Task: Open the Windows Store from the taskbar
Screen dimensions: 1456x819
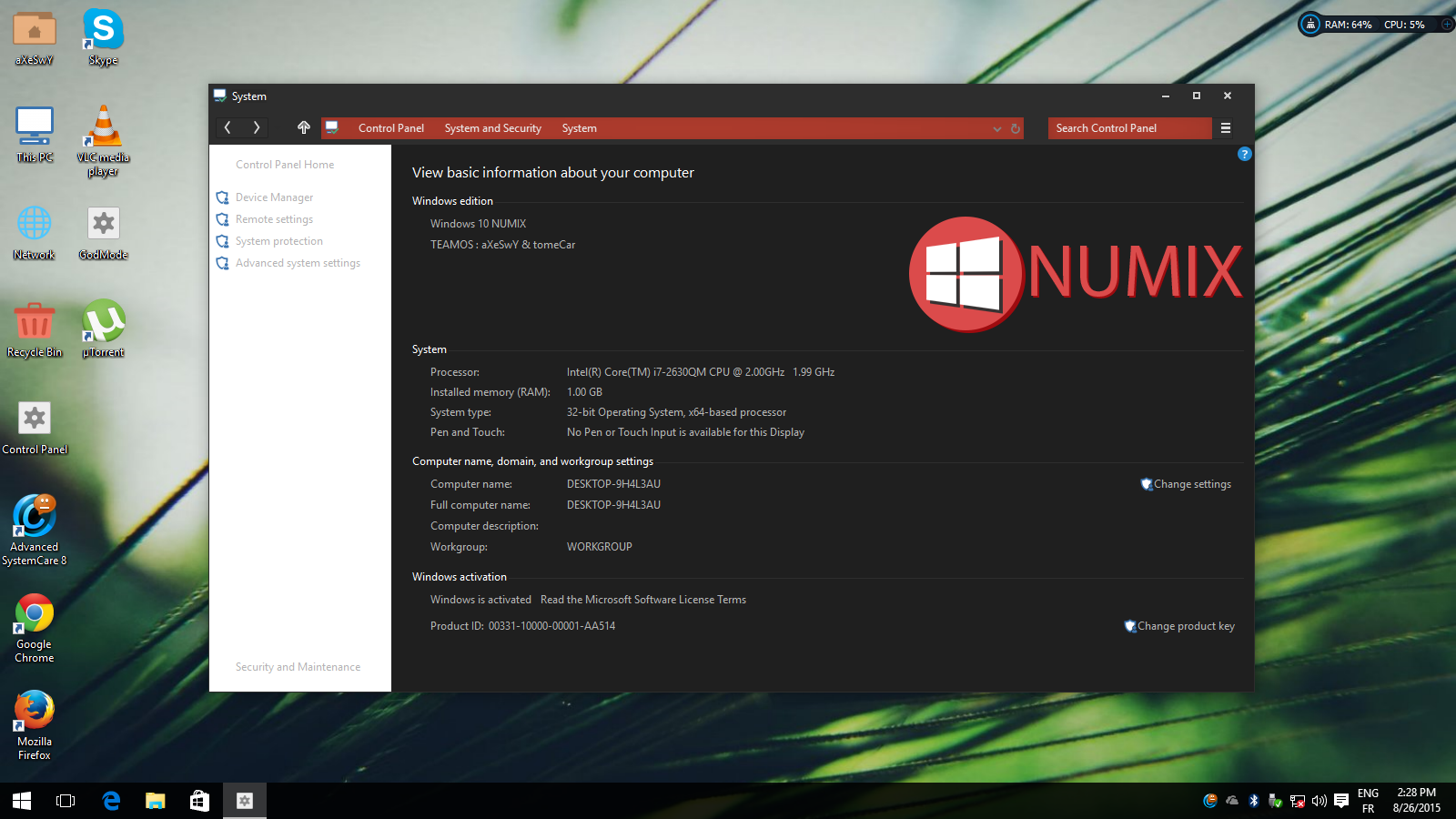Action: [x=199, y=801]
